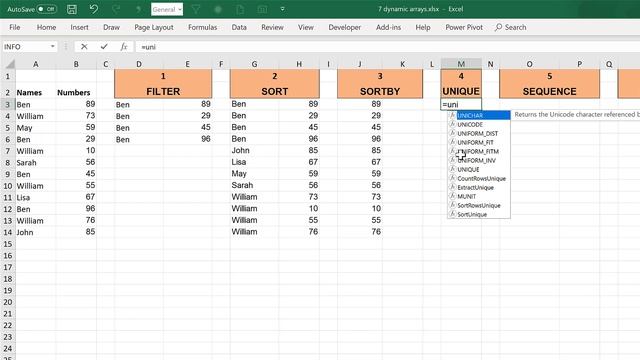
Task: Select the Names header cell
Action: [x=36, y=93]
